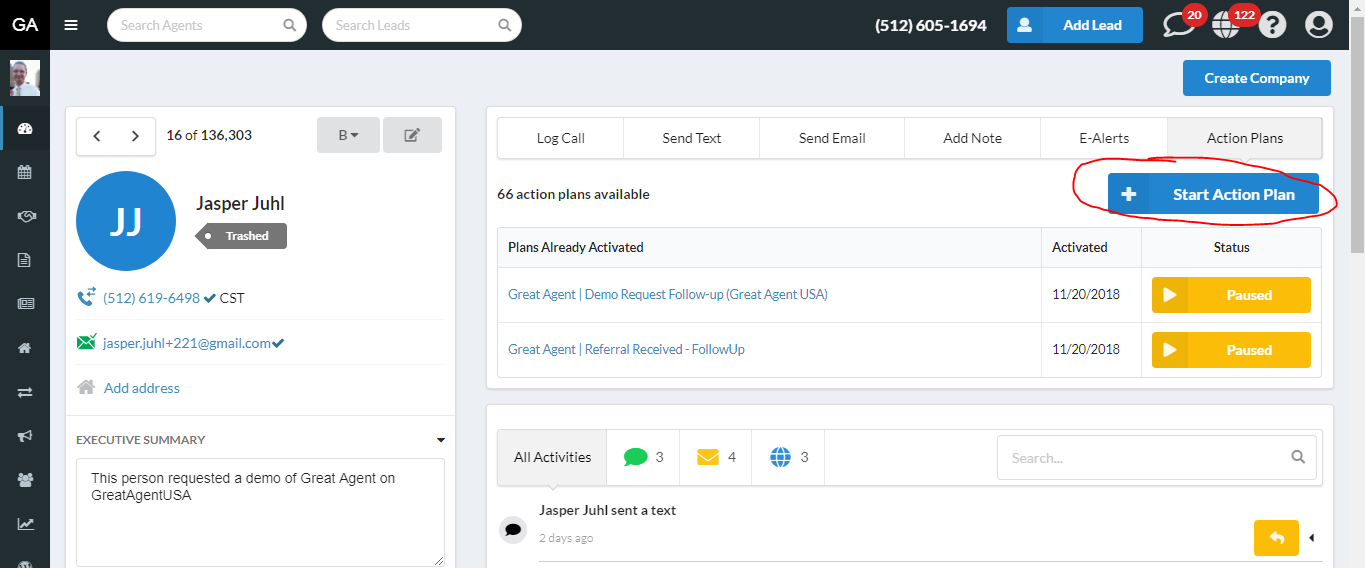Switch to the Send Email tab
The image size is (1365, 568).
point(832,138)
